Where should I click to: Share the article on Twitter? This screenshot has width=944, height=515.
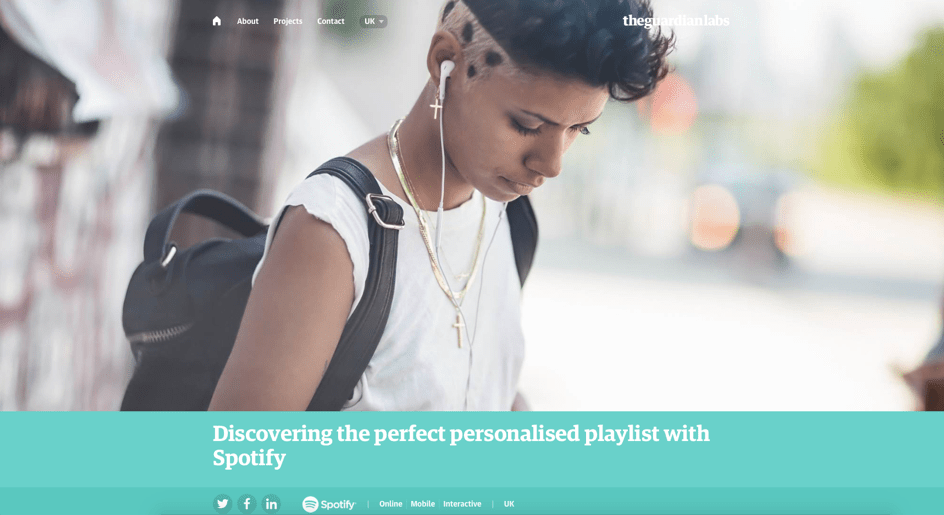(x=222, y=504)
